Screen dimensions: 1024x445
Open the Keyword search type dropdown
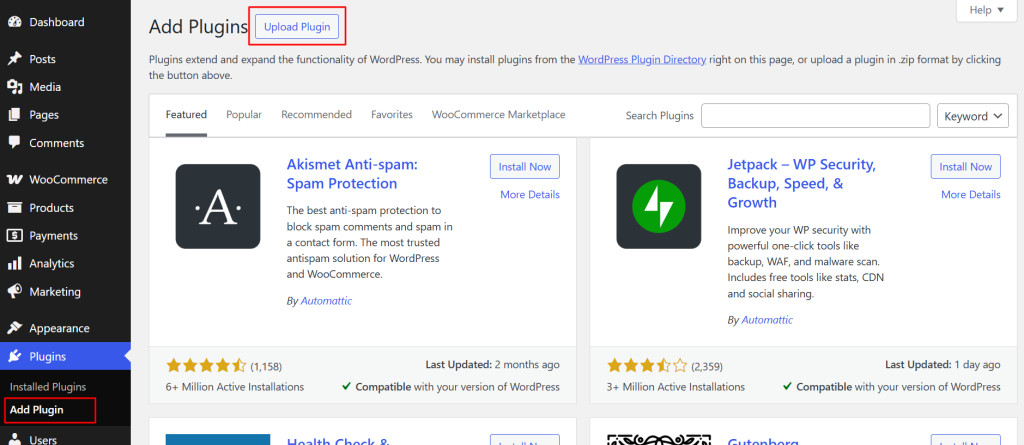[972, 116]
